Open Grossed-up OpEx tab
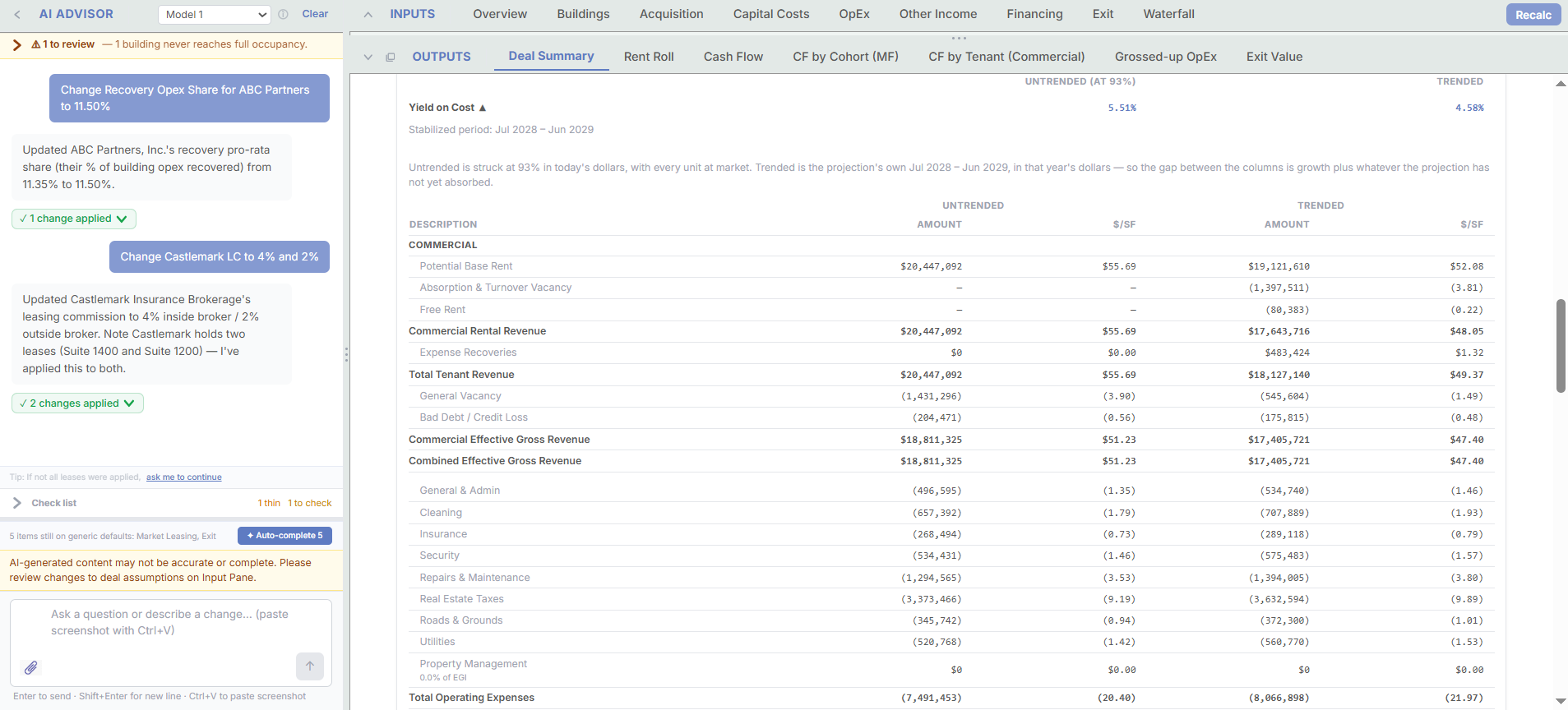 (1166, 57)
